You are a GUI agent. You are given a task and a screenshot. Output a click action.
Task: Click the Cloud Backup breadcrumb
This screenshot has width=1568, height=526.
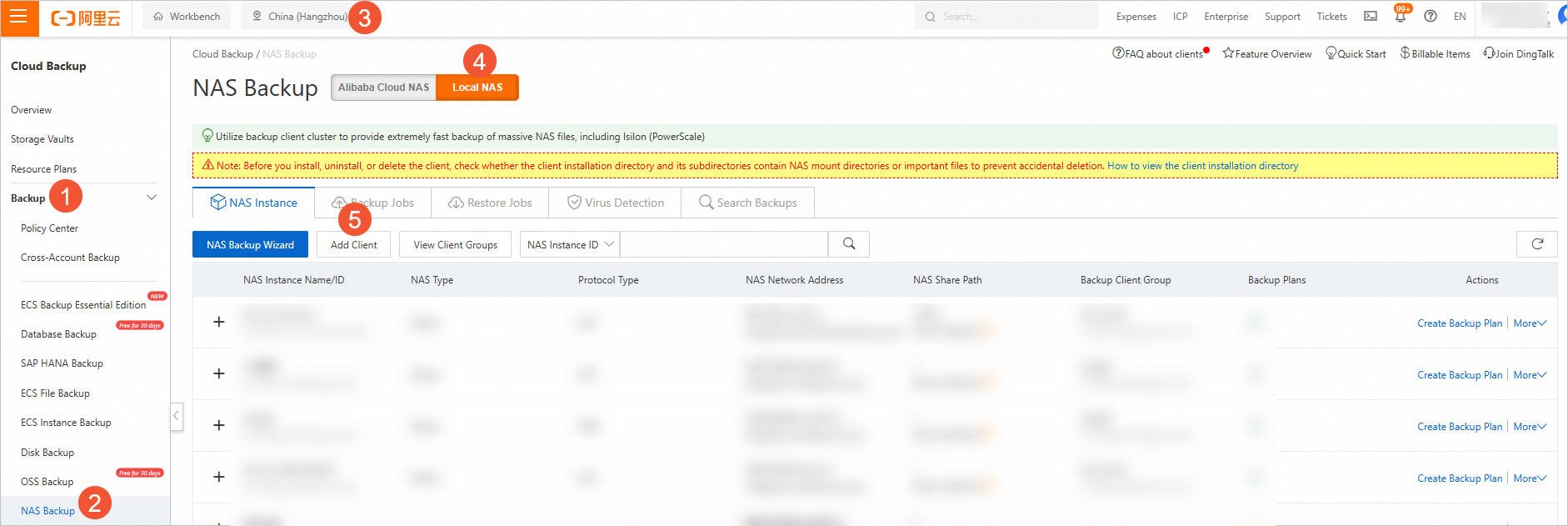pos(222,54)
